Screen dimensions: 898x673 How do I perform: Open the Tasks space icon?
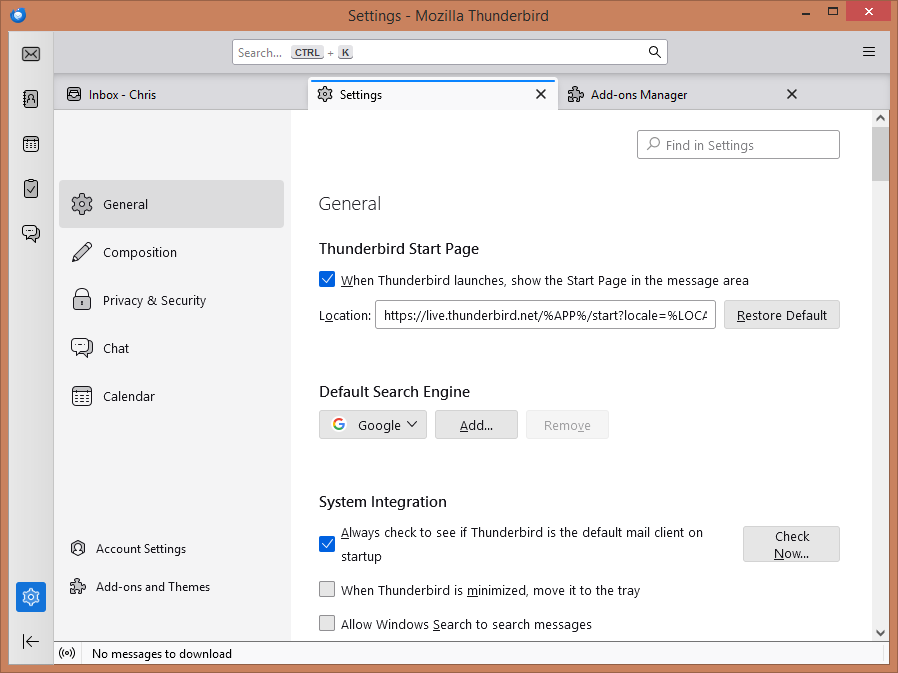31,188
